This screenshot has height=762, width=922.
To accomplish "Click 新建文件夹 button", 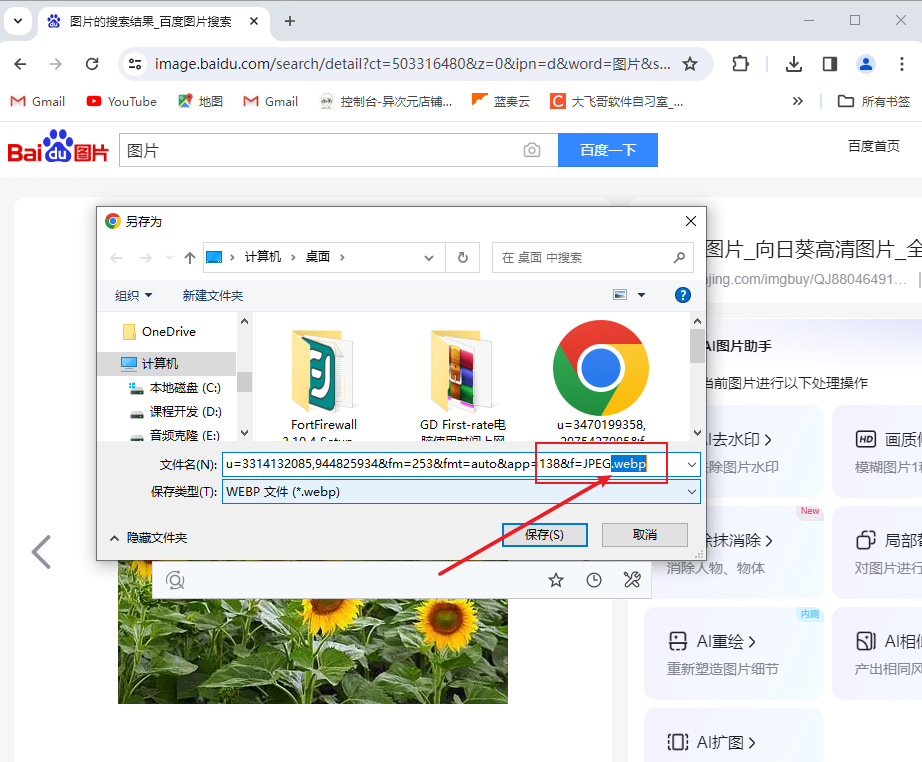I will [212, 295].
